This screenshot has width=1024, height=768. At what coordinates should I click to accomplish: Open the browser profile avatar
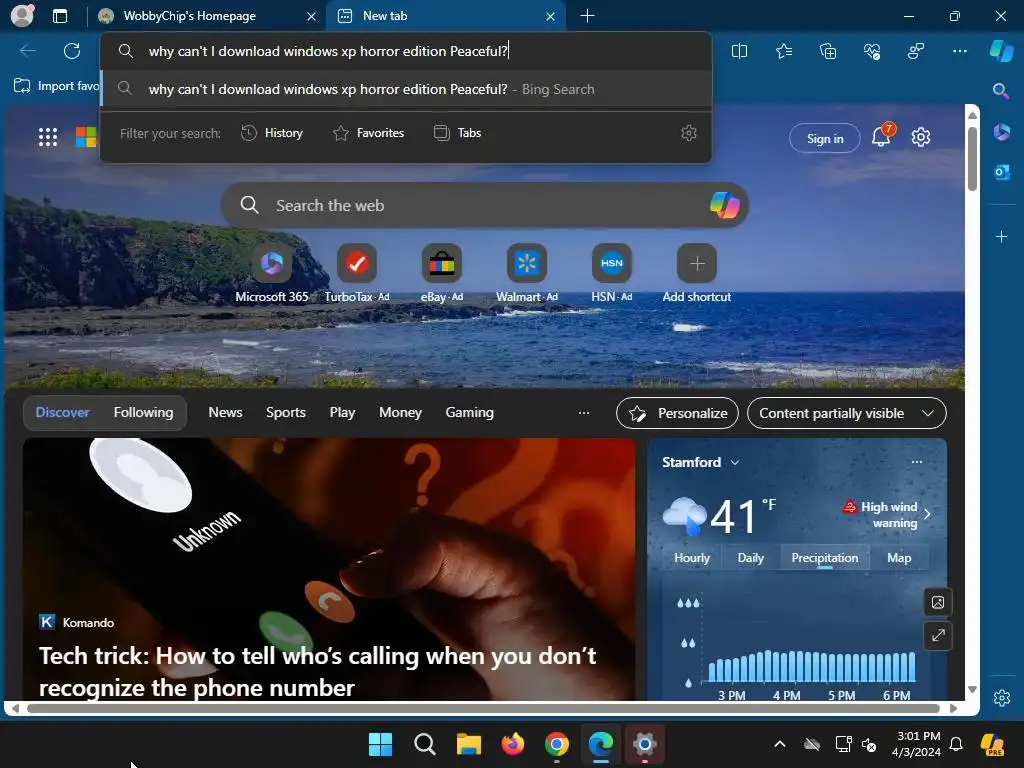coord(22,16)
